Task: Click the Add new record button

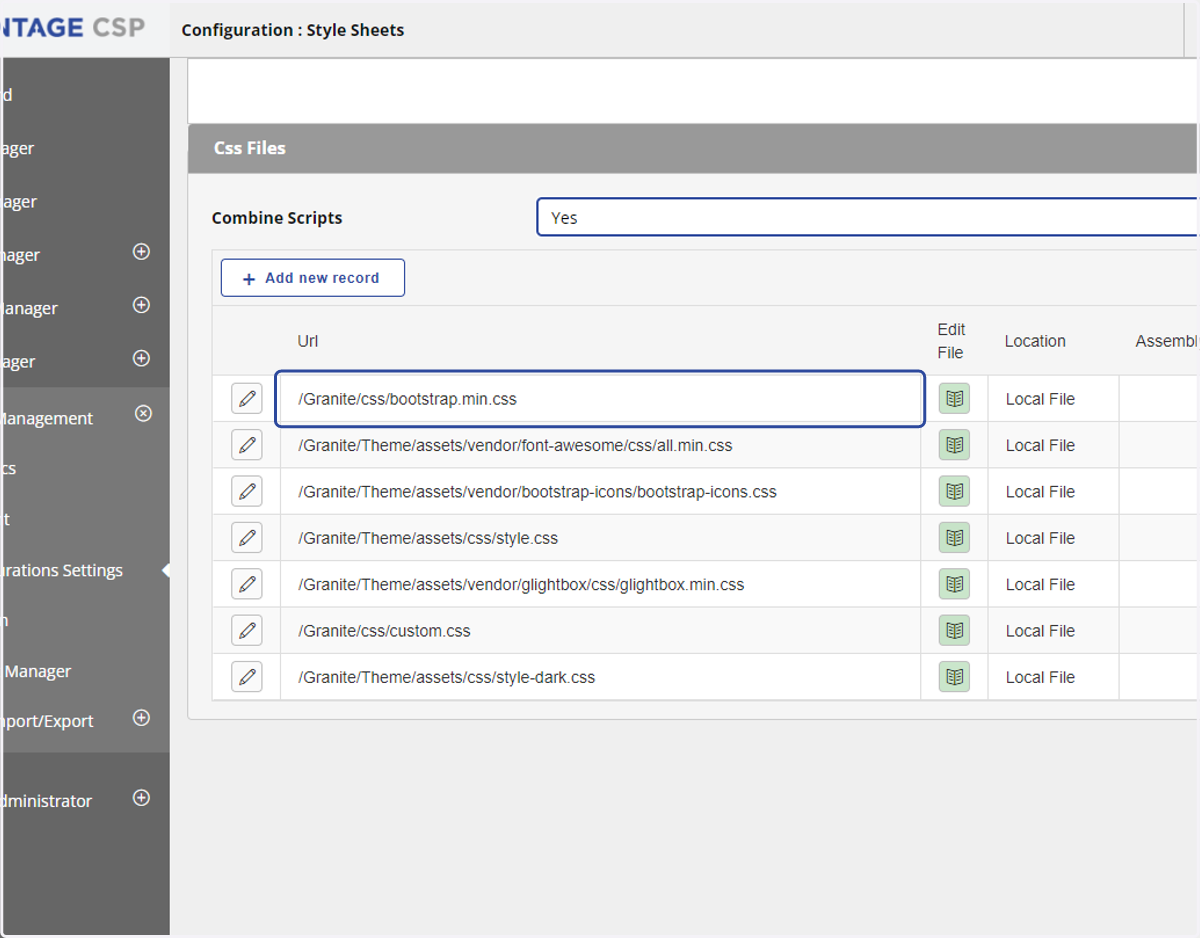Action: [x=313, y=278]
